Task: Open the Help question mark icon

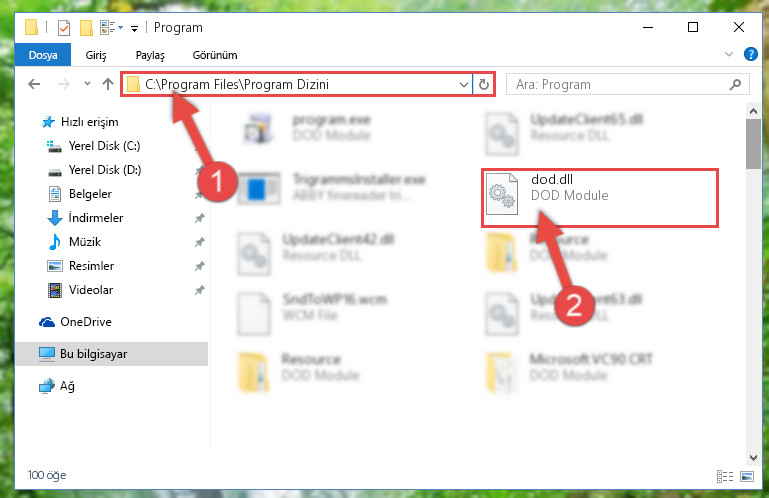Action: pyautogui.click(x=750, y=54)
